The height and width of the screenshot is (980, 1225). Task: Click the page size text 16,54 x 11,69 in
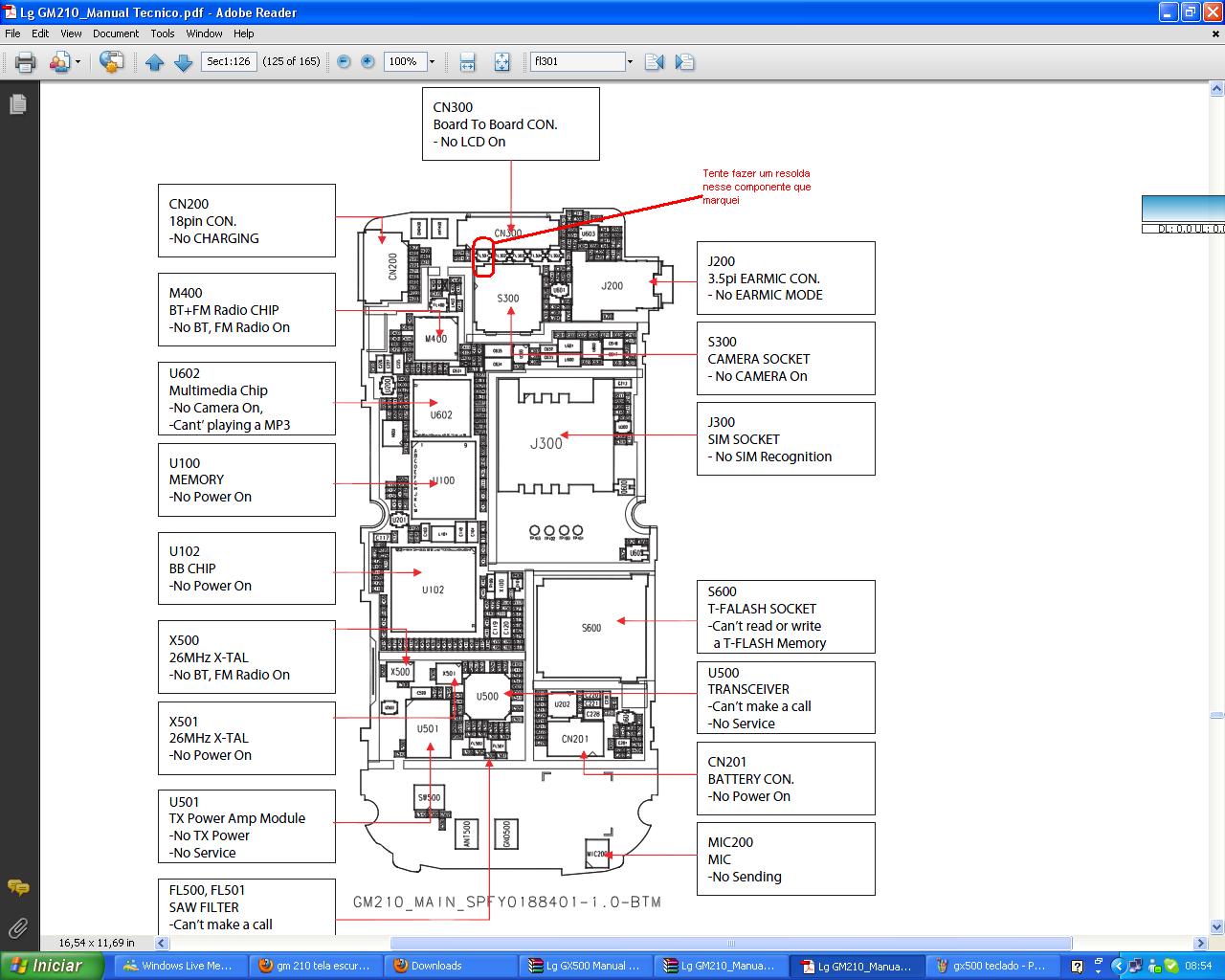[x=97, y=943]
